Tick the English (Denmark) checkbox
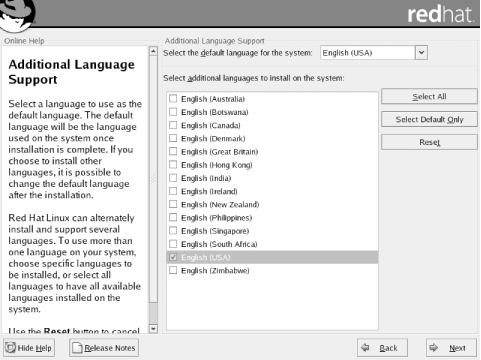The width and height of the screenshot is (481, 360). pos(173,138)
